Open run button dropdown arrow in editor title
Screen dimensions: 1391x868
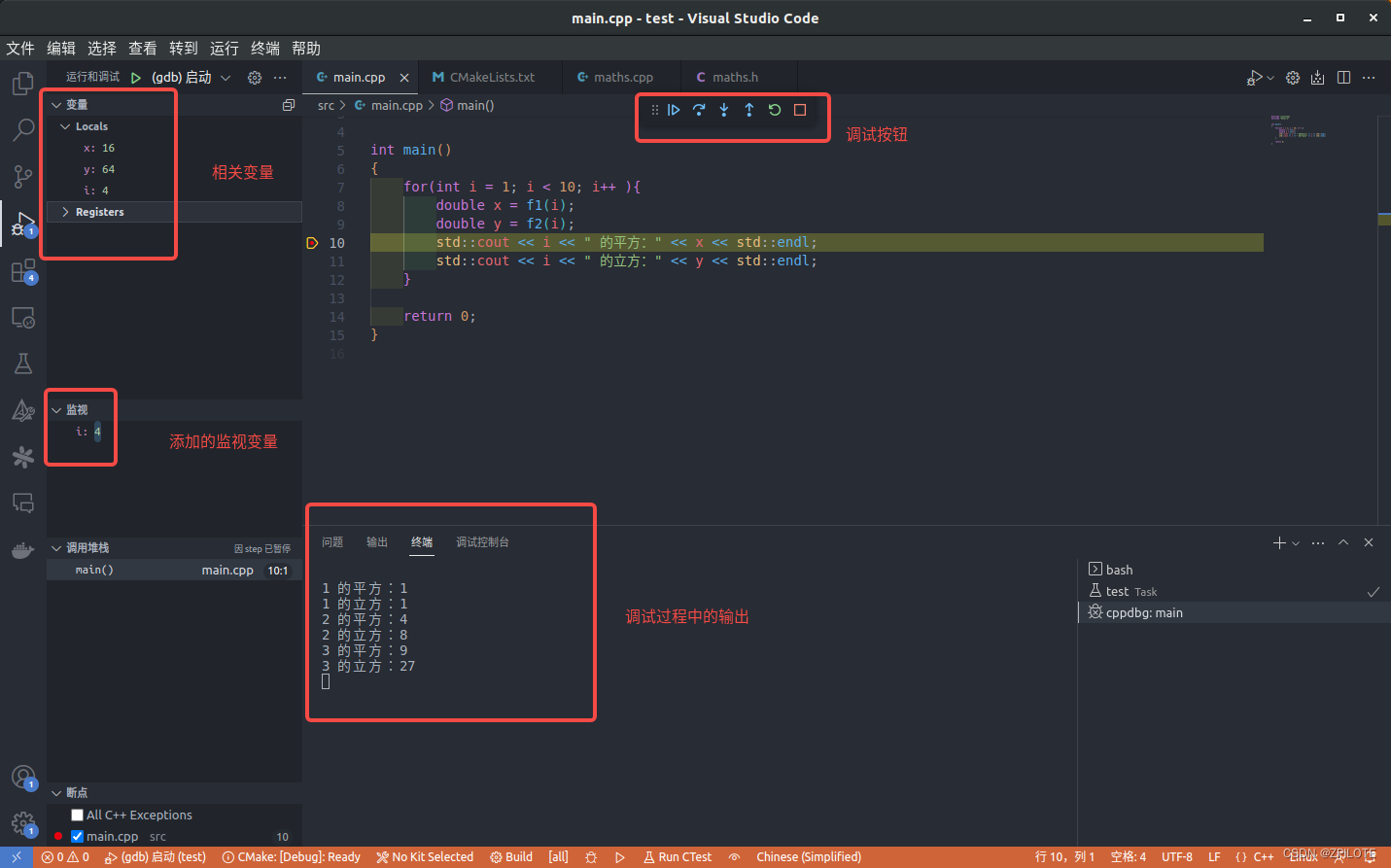(x=1270, y=78)
